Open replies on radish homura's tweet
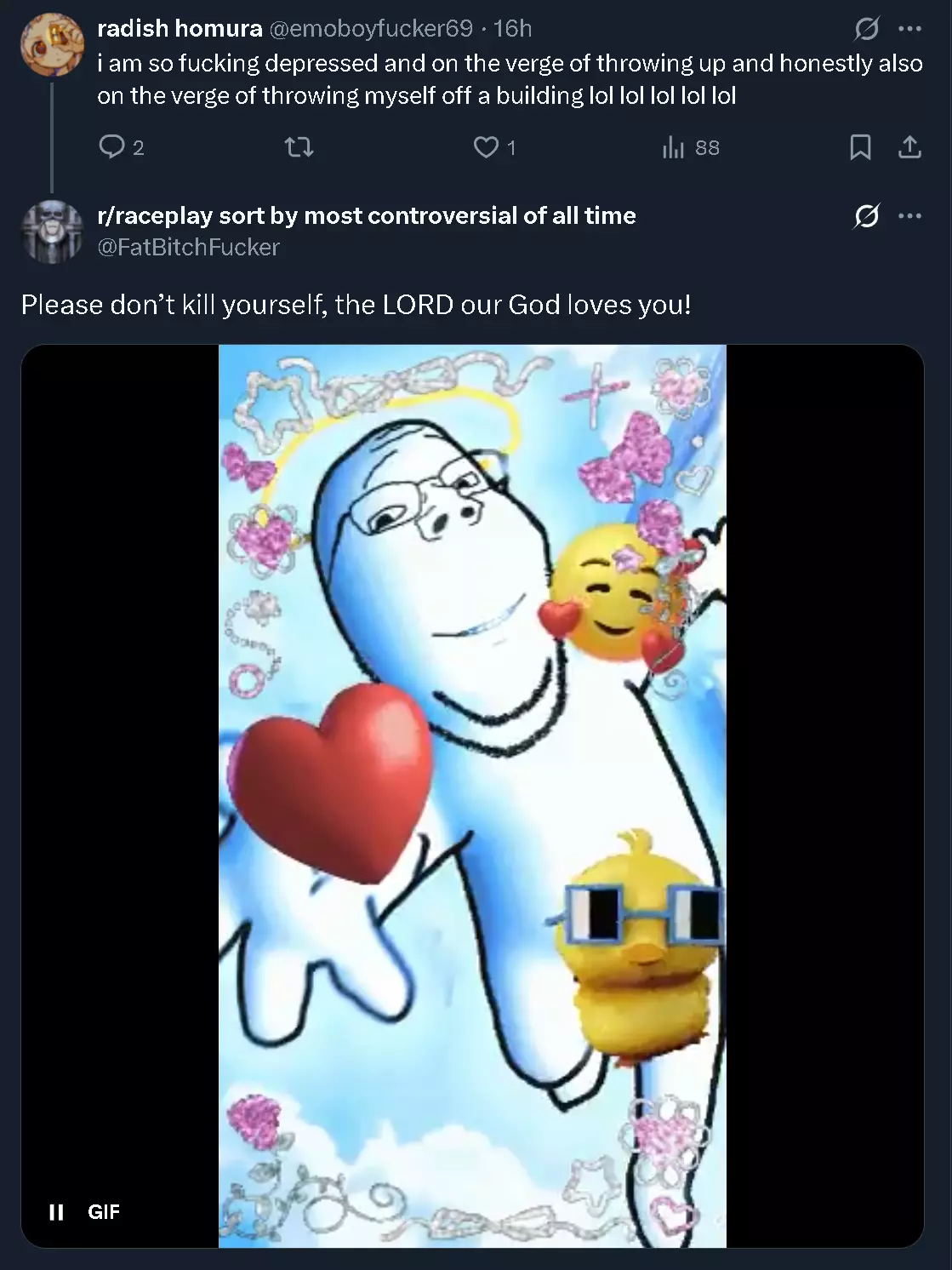This screenshot has height=1270, width=952. coord(121,147)
